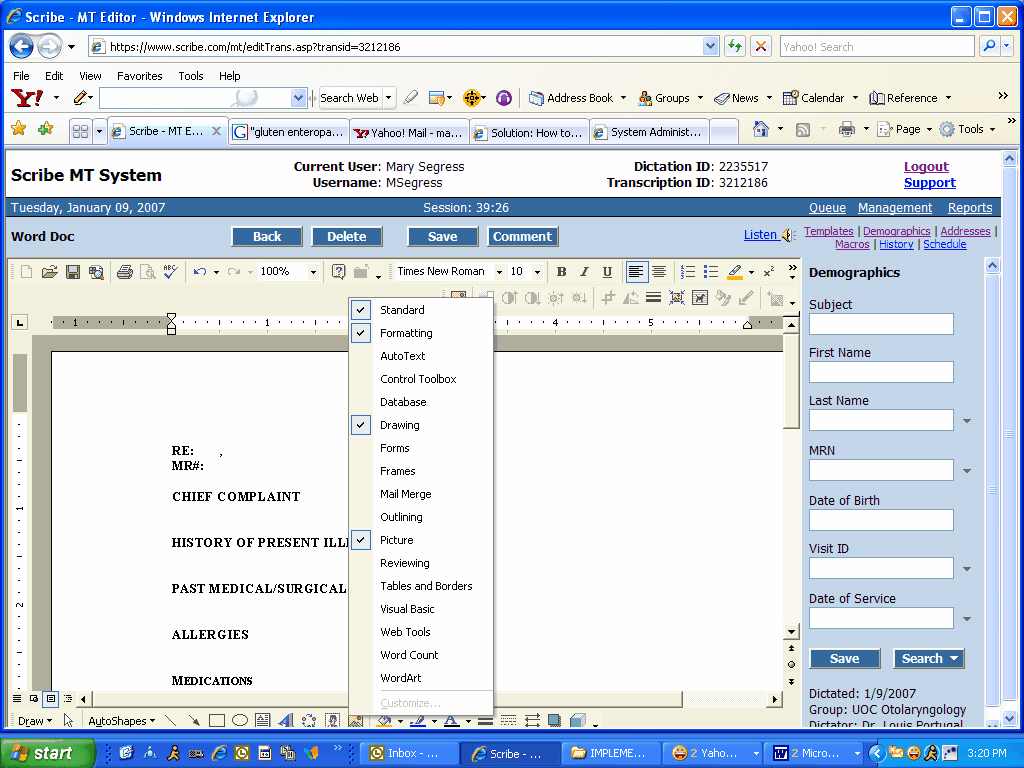Click the Undo arrow icon
Image resolution: width=1024 pixels, height=768 pixels.
[200, 272]
